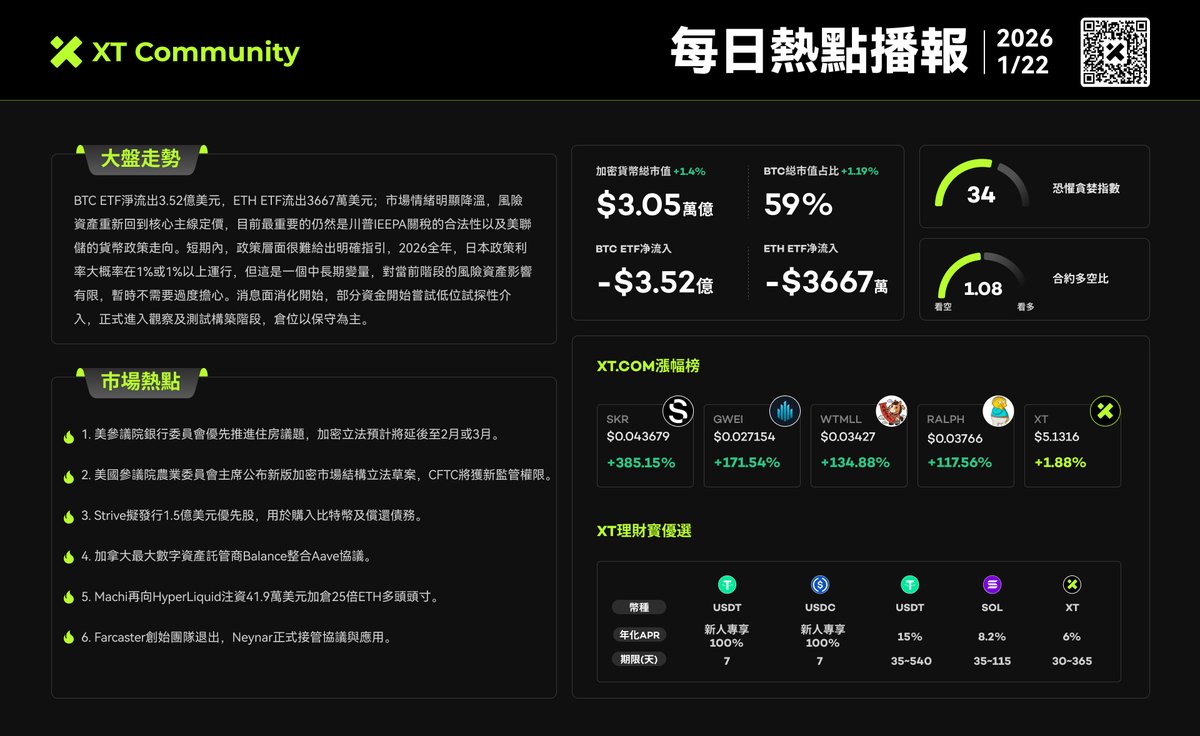Click the 35-115 term cell
This screenshot has height=736, width=1200.
tap(992, 661)
